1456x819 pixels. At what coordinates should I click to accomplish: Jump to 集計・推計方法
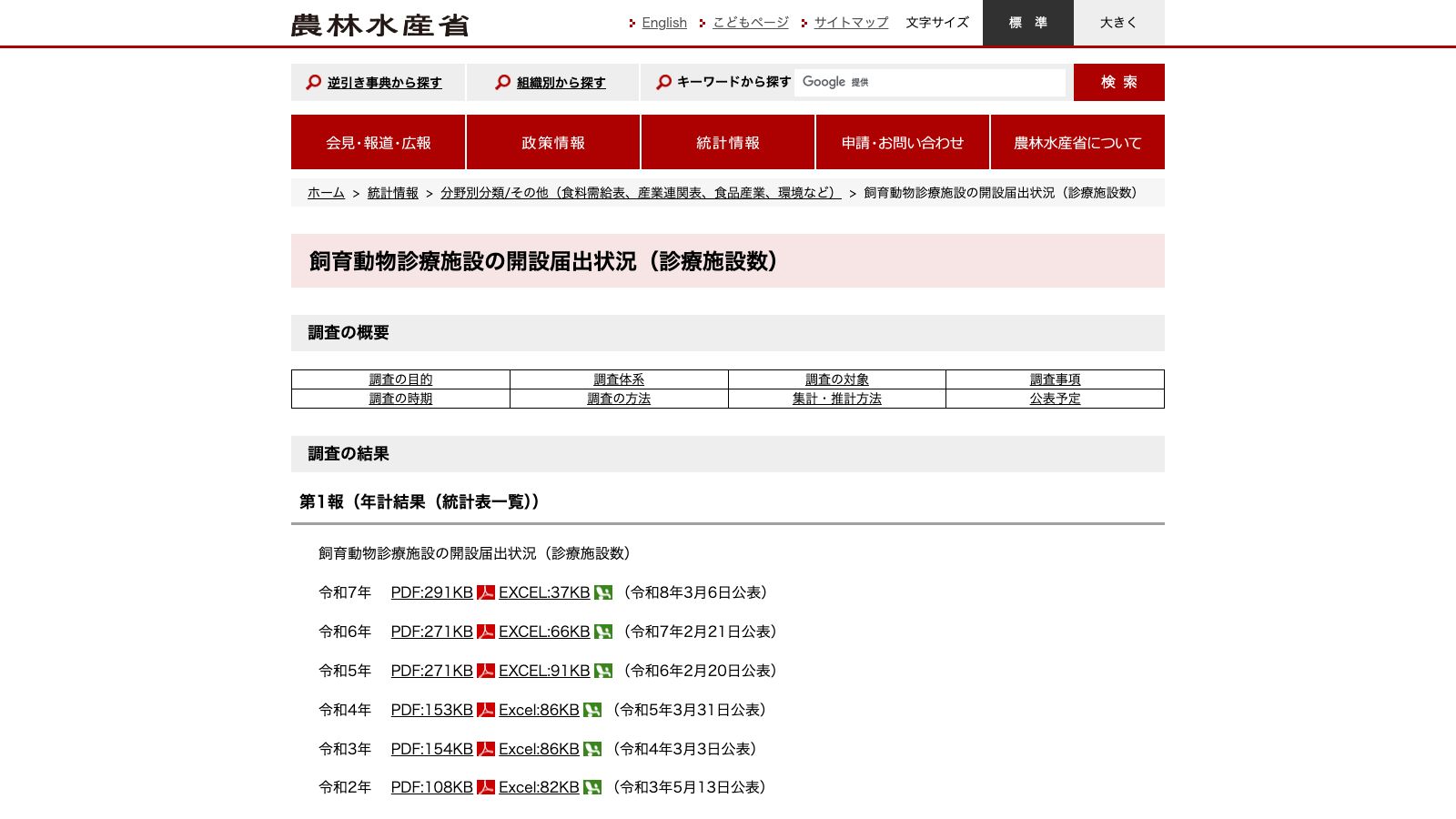[x=837, y=399]
